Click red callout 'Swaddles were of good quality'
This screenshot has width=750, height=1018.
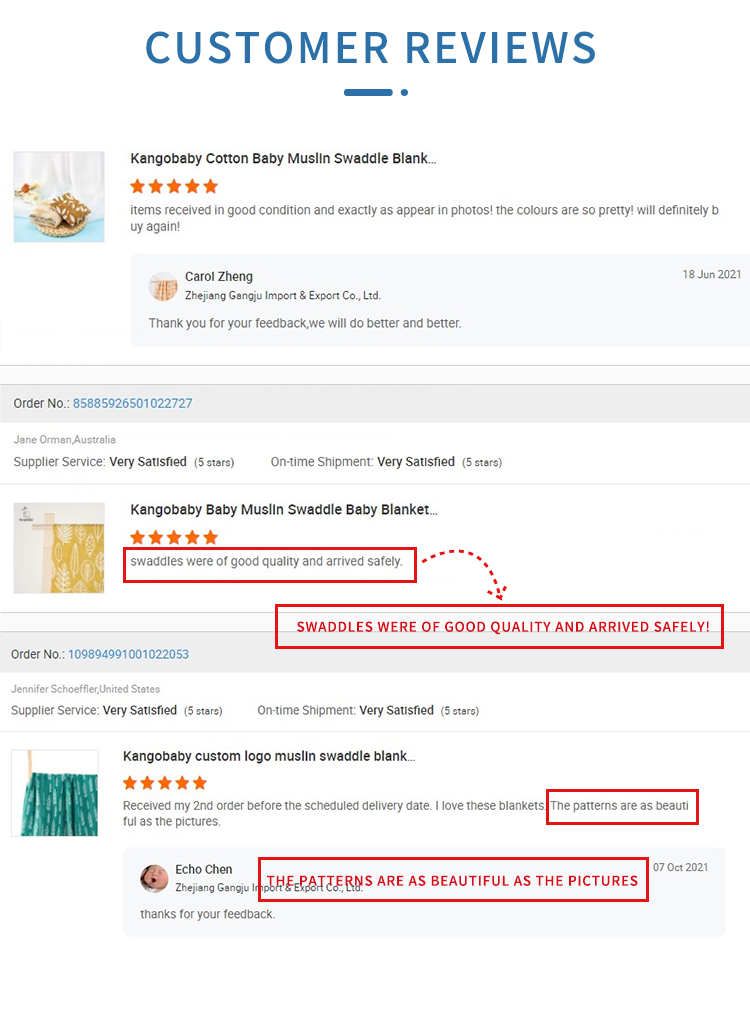coord(500,627)
